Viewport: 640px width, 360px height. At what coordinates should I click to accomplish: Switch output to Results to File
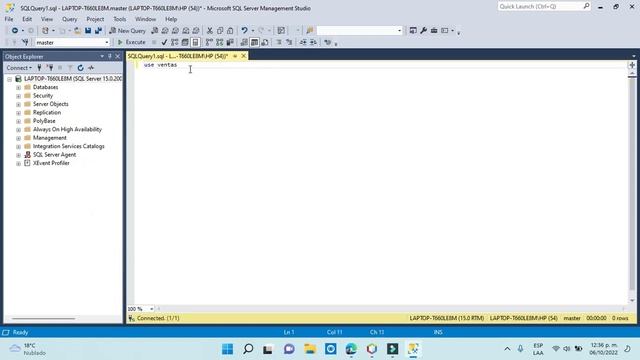(264, 42)
